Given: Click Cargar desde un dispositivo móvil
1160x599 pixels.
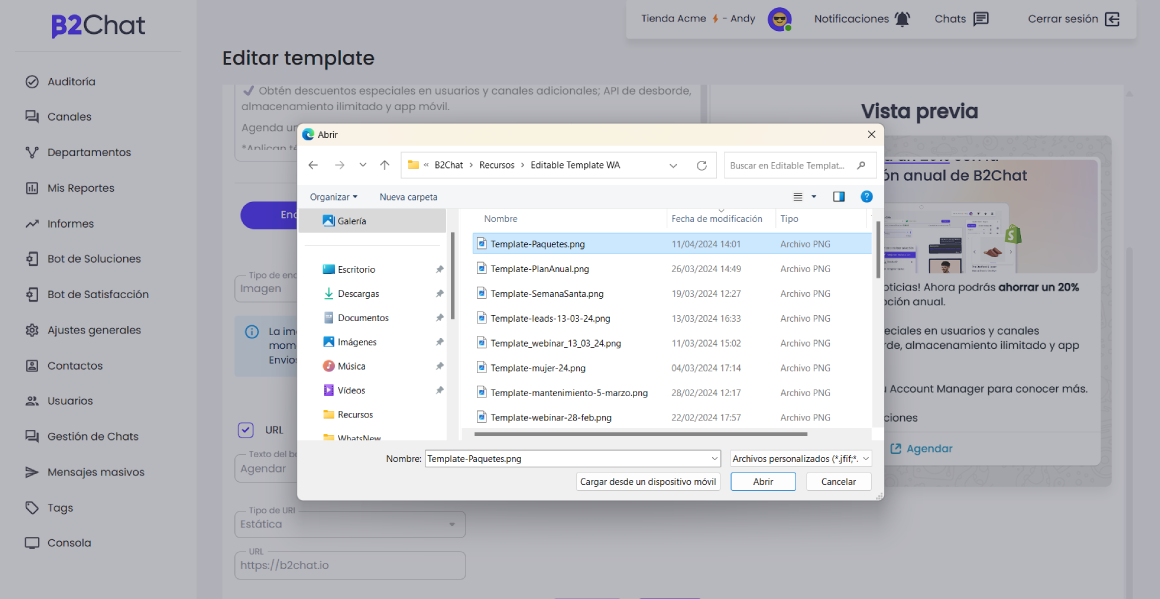Looking at the screenshot, I should click(649, 481).
